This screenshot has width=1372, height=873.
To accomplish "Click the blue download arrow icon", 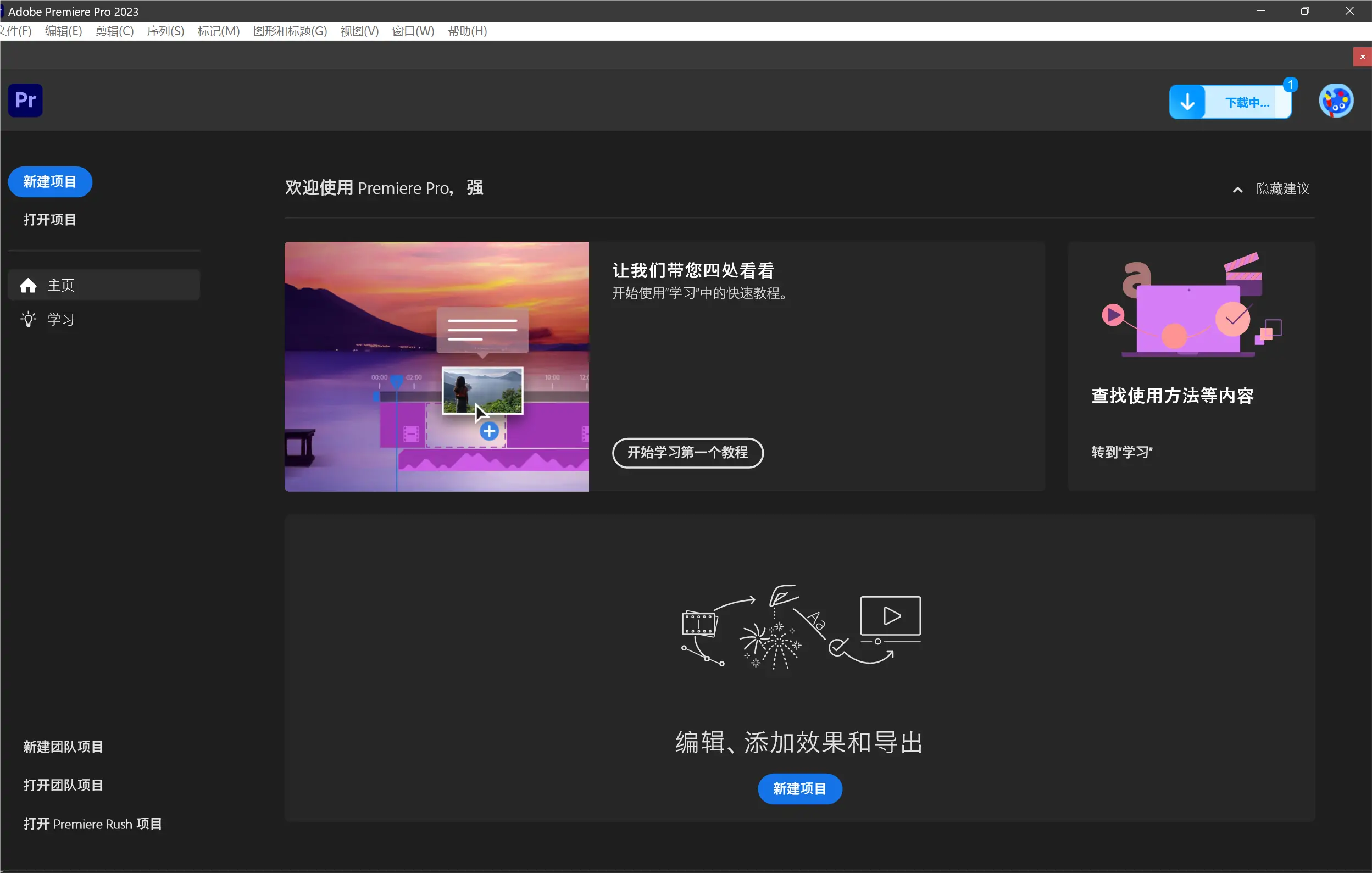I will coord(1187,103).
